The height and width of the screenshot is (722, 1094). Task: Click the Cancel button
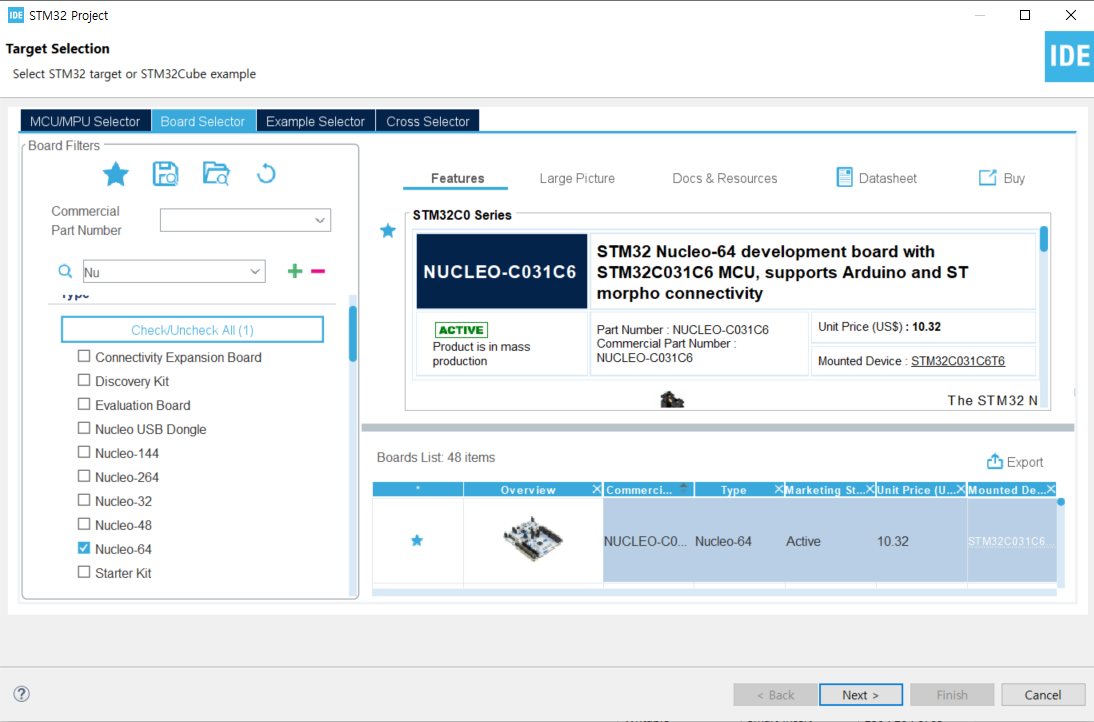point(1042,695)
